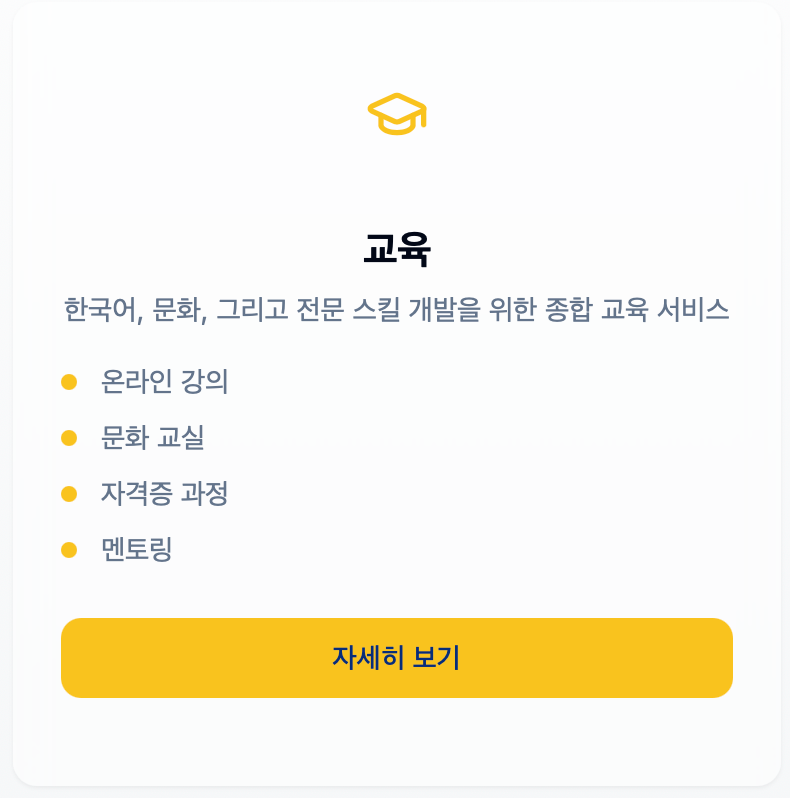790x798 pixels.
Task: Click the yellow graduation cap icon
Action: coord(397,114)
